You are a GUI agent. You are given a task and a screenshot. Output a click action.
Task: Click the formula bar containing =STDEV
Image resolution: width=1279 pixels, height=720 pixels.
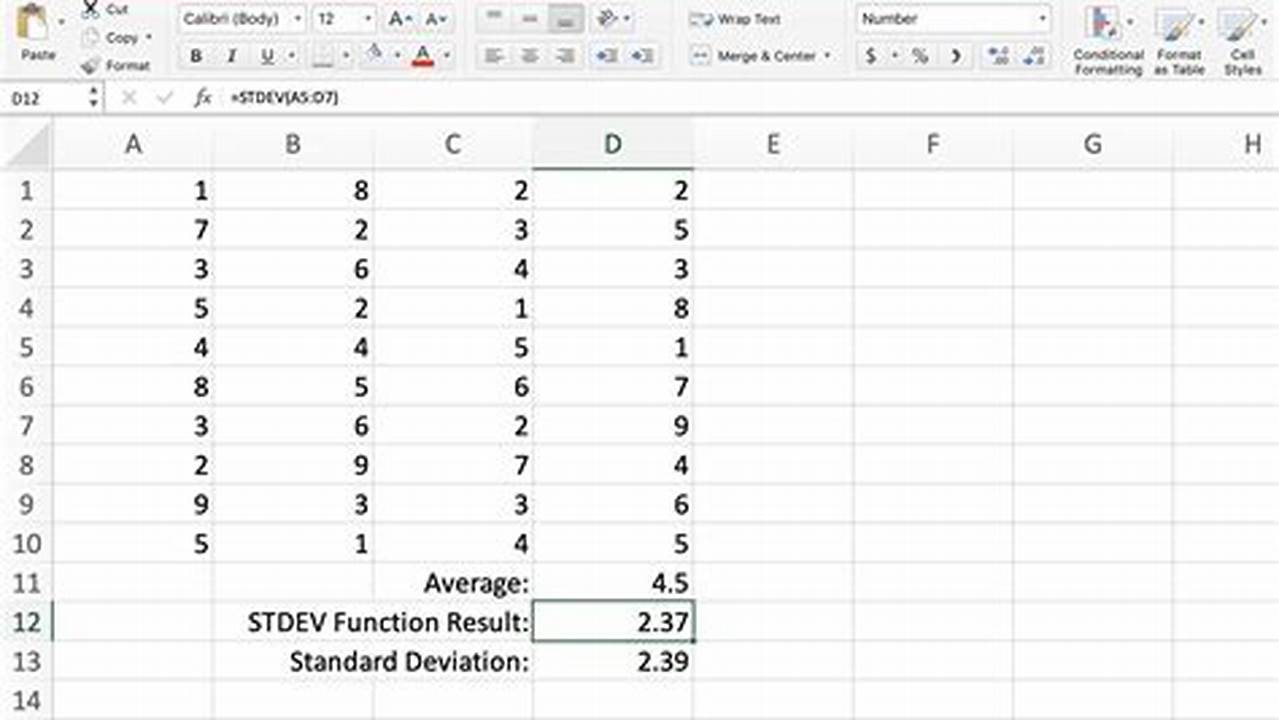pos(750,97)
